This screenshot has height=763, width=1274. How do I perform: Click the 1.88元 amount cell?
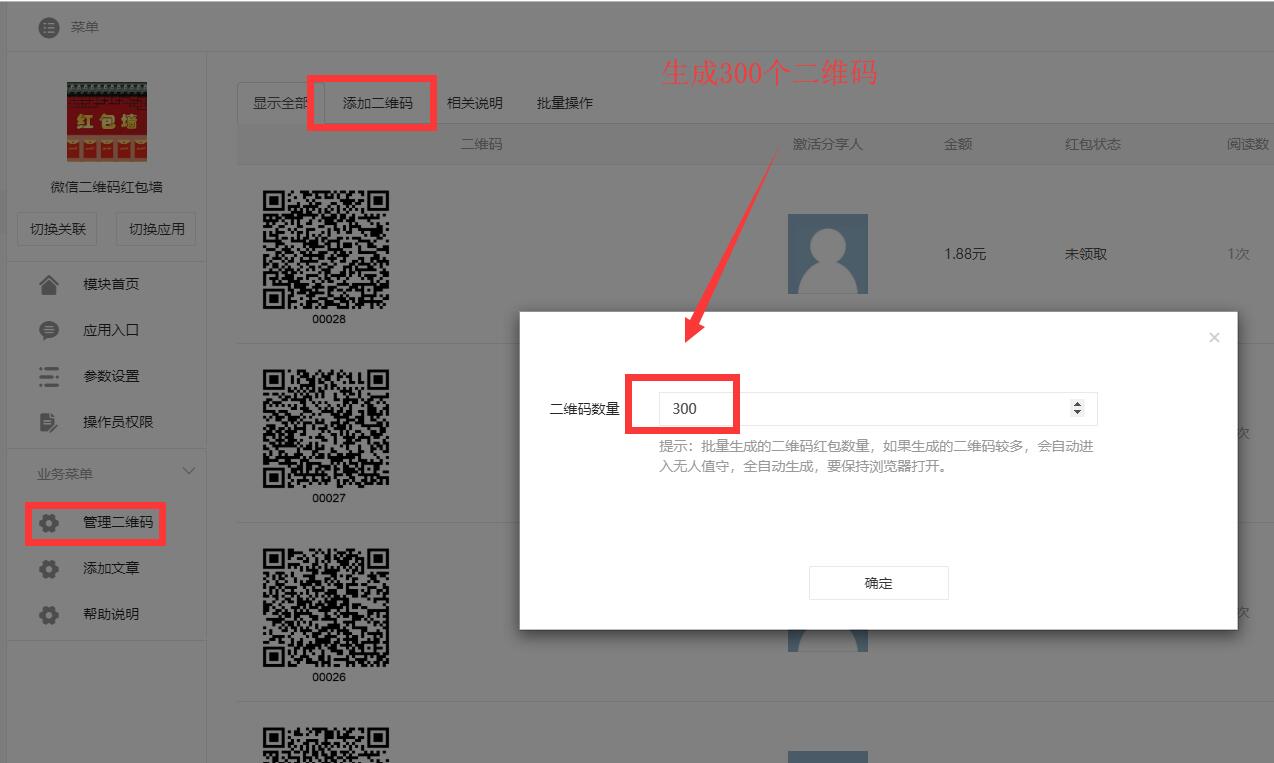(x=965, y=254)
